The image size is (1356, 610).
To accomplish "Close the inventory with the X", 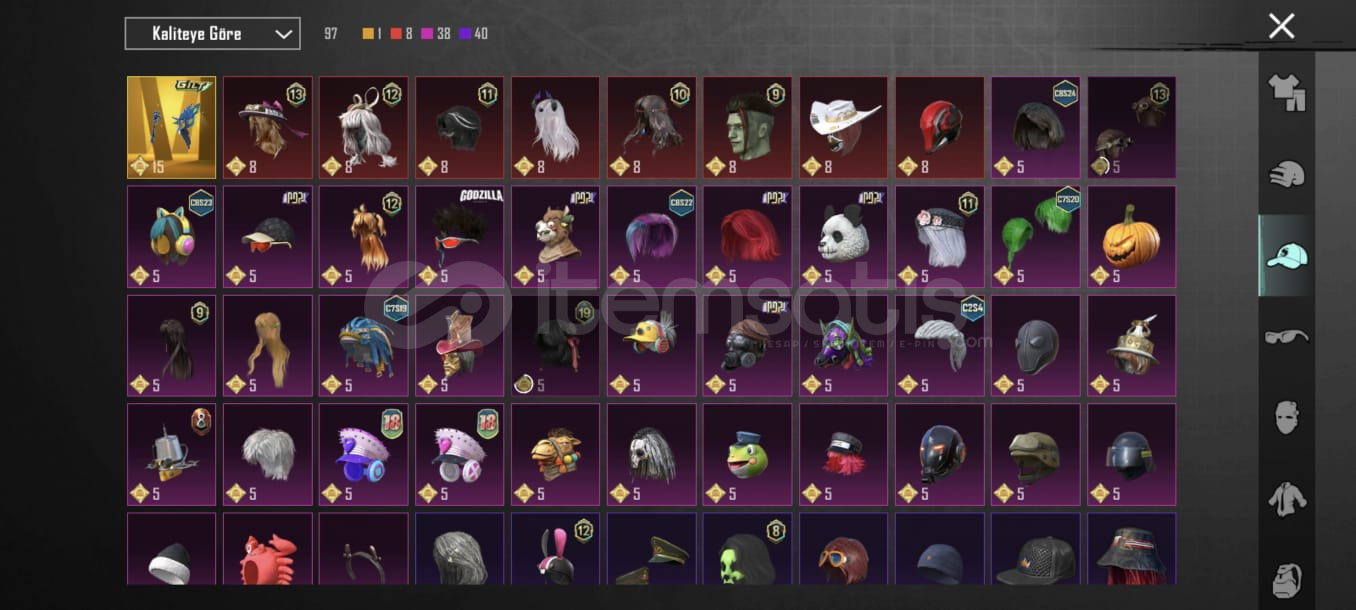I will tap(1281, 26).
